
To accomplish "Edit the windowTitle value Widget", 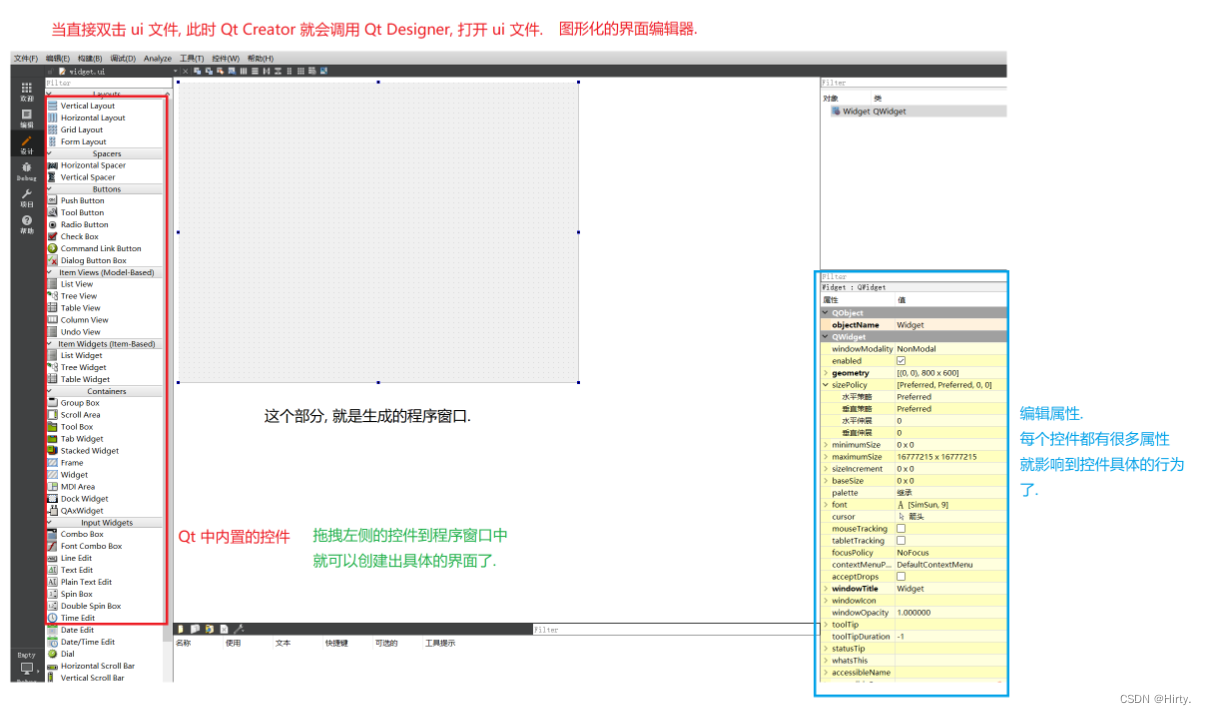I will pyautogui.click(x=950, y=589).
